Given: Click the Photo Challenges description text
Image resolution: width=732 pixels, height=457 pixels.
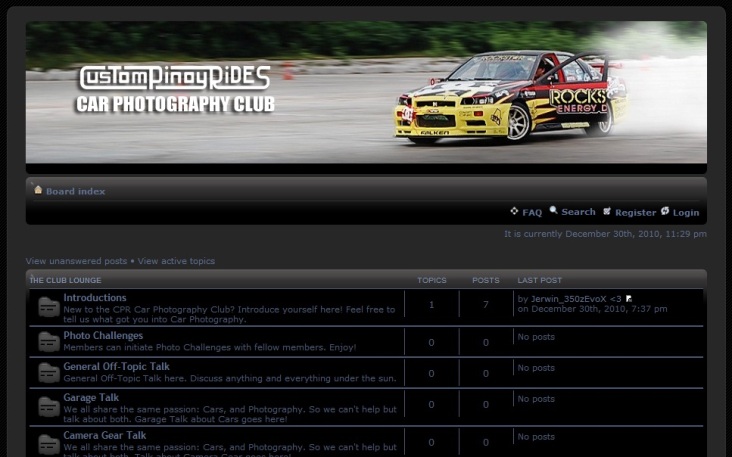Looking at the screenshot, I should pos(210,347).
